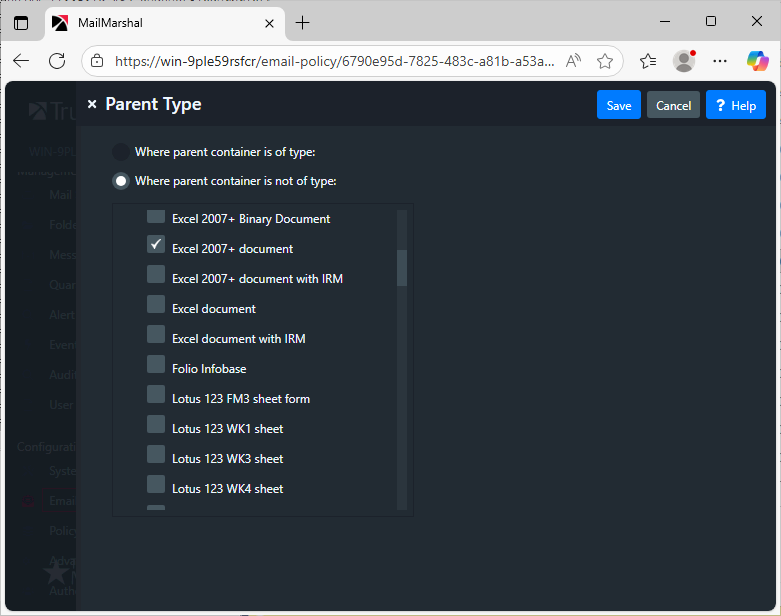Click the browser back arrow
The image size is (781, 616).
click(x=21, y=61)
